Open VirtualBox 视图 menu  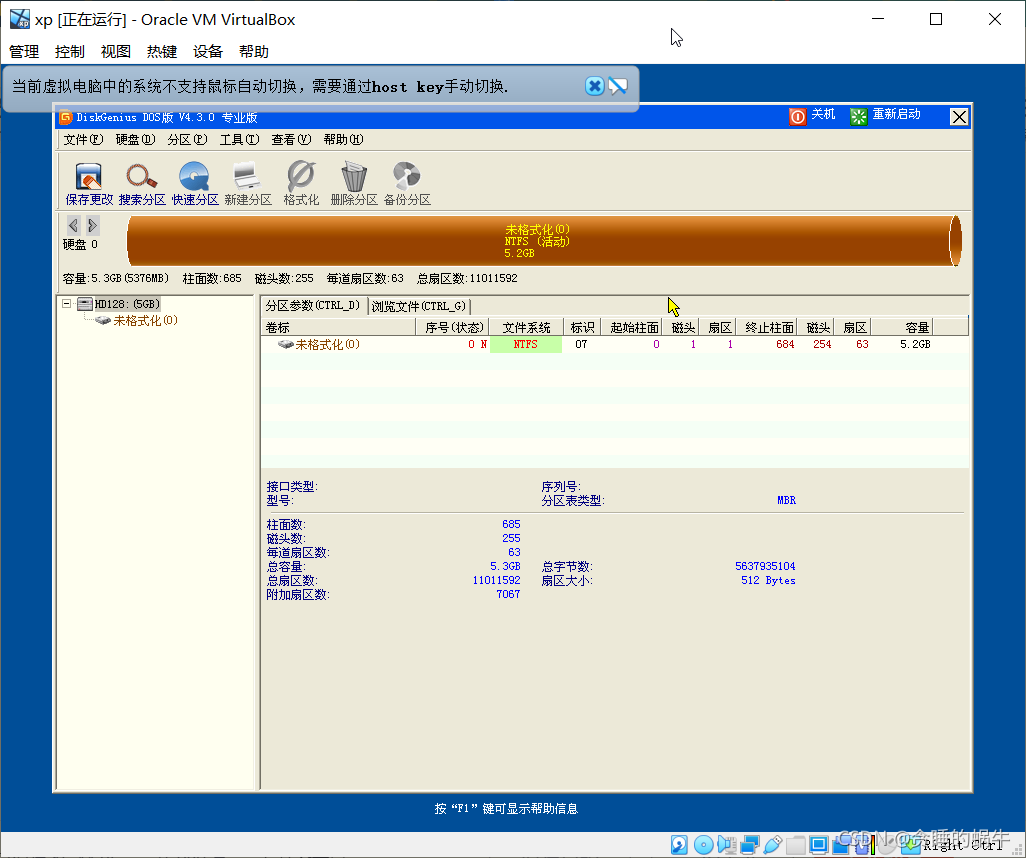(x=116, y=52)
